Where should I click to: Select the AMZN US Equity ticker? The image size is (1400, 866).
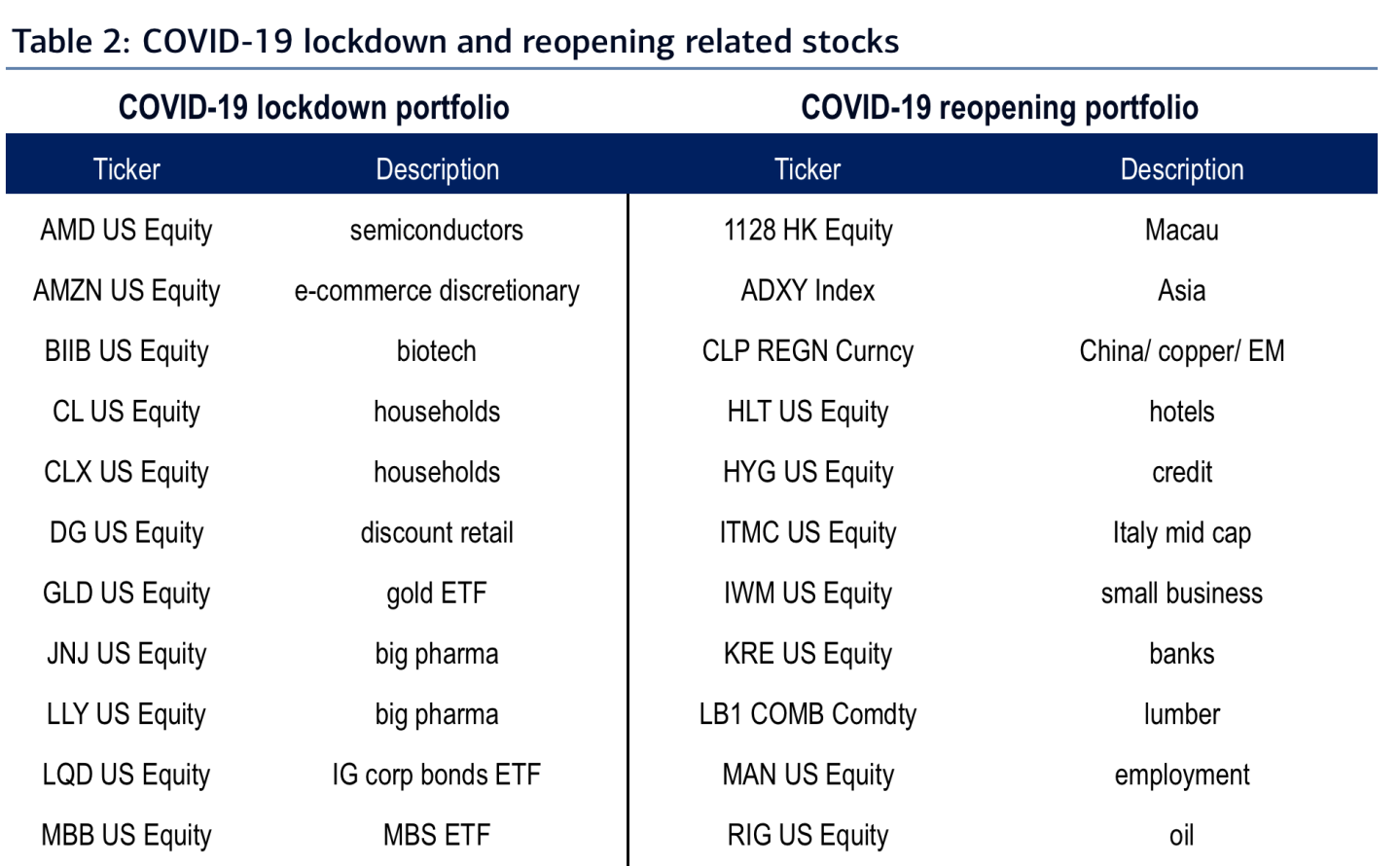tap(126, 291)
